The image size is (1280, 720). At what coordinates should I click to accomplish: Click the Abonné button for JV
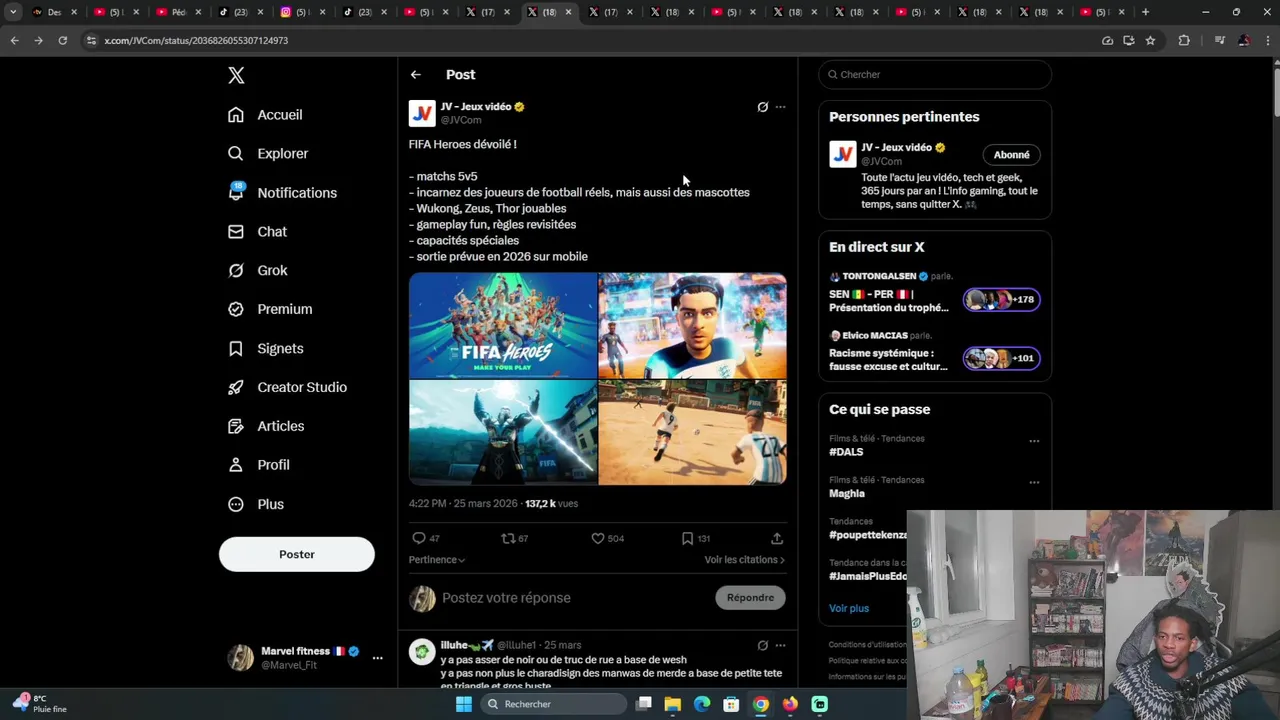[1011, 155]
